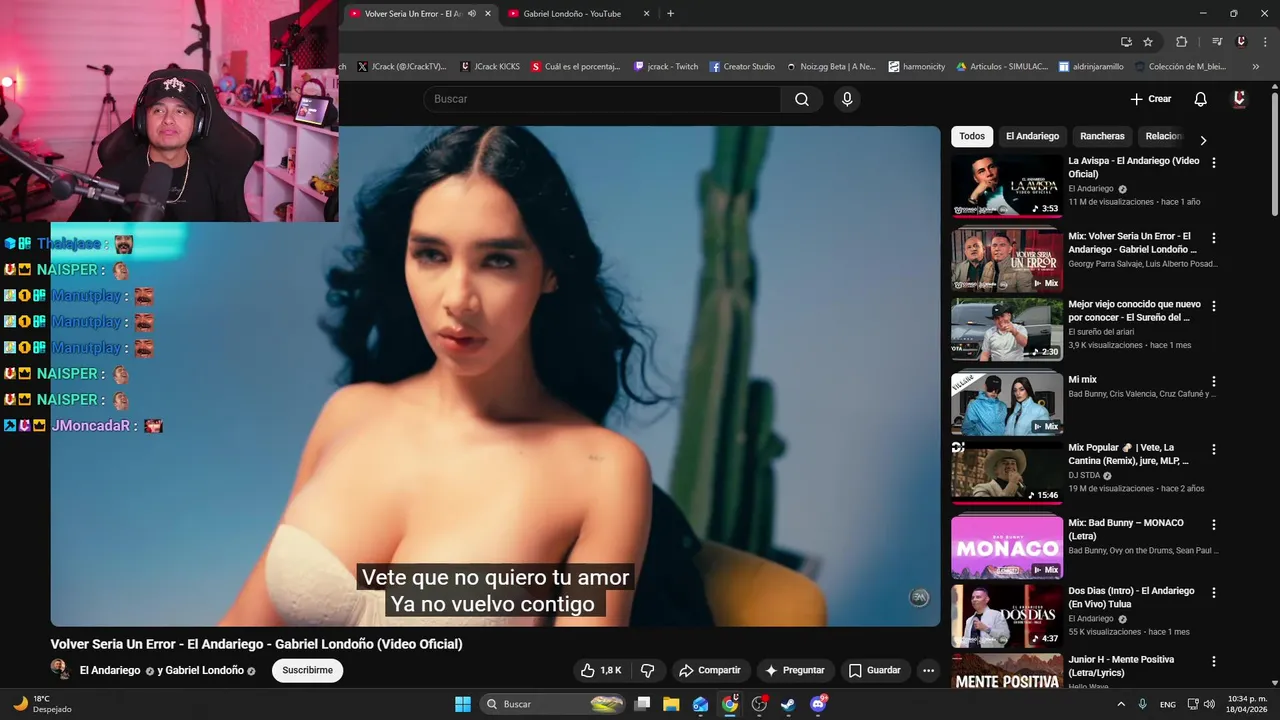Open Steam from taskbar
The image size is (1280, 720).
(x=788, y=704)
